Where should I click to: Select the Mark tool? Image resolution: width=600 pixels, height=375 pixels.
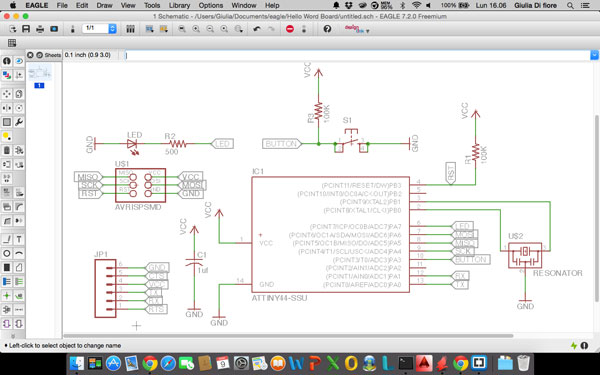pos(19,75)
